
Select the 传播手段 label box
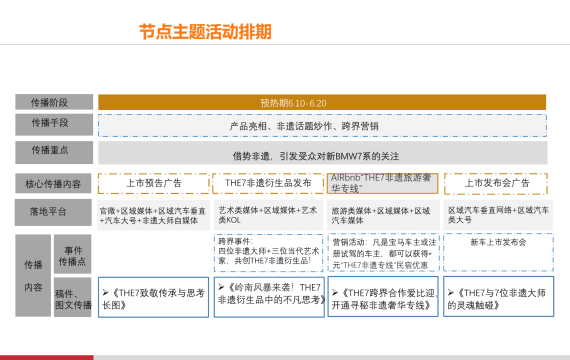[54, 124]
